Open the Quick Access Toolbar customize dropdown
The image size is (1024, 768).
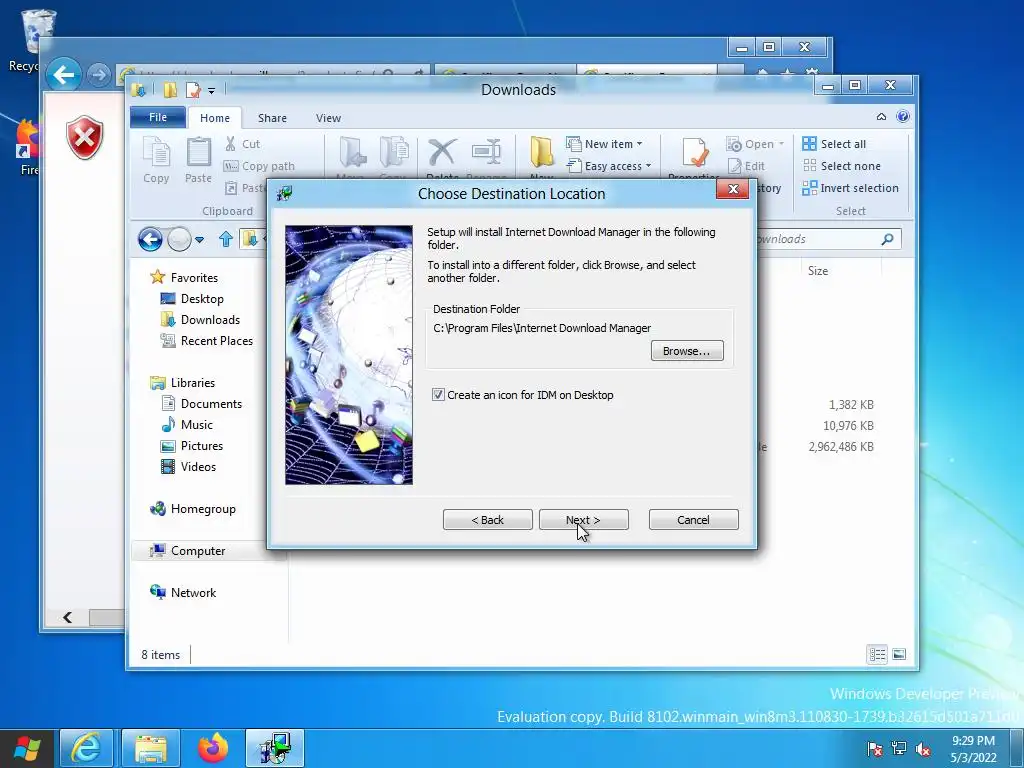(x=211, y=91)
